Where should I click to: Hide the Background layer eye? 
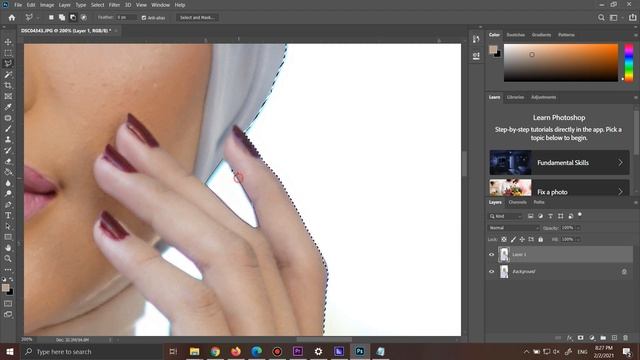pyautogui.click(x=491, y=271)
